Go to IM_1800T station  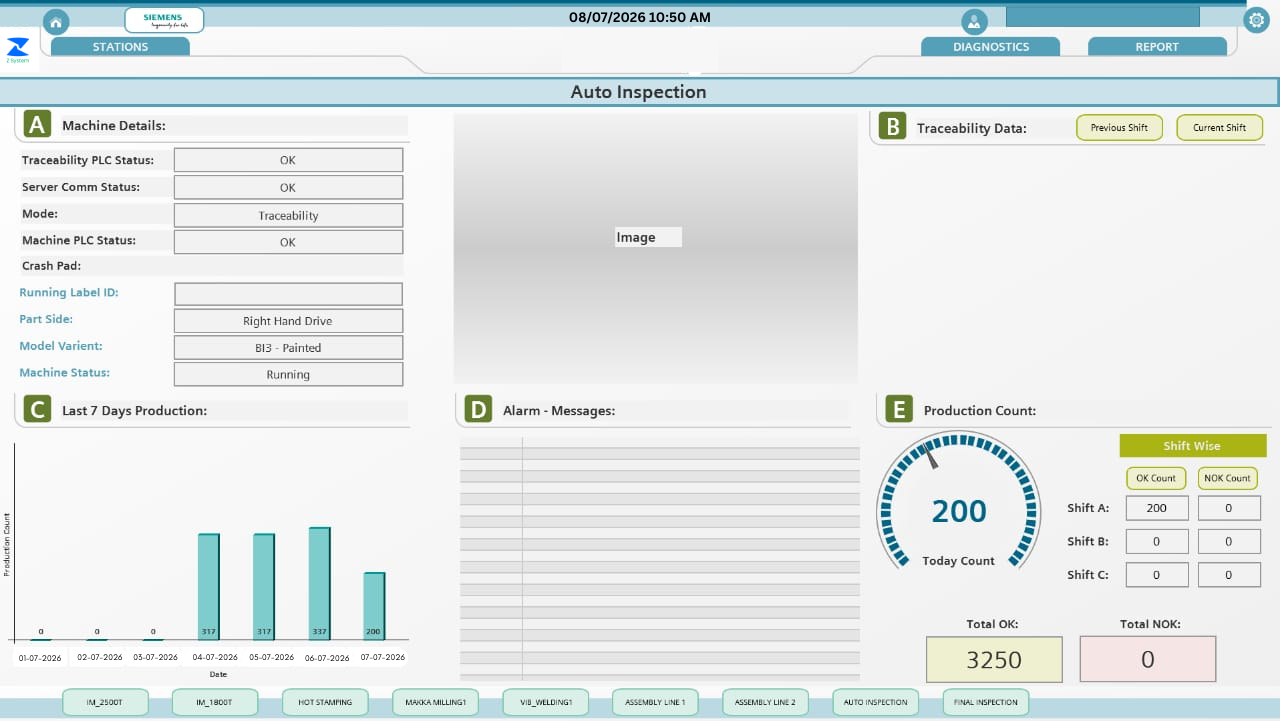pyautogui.click(x=215, y=702)
